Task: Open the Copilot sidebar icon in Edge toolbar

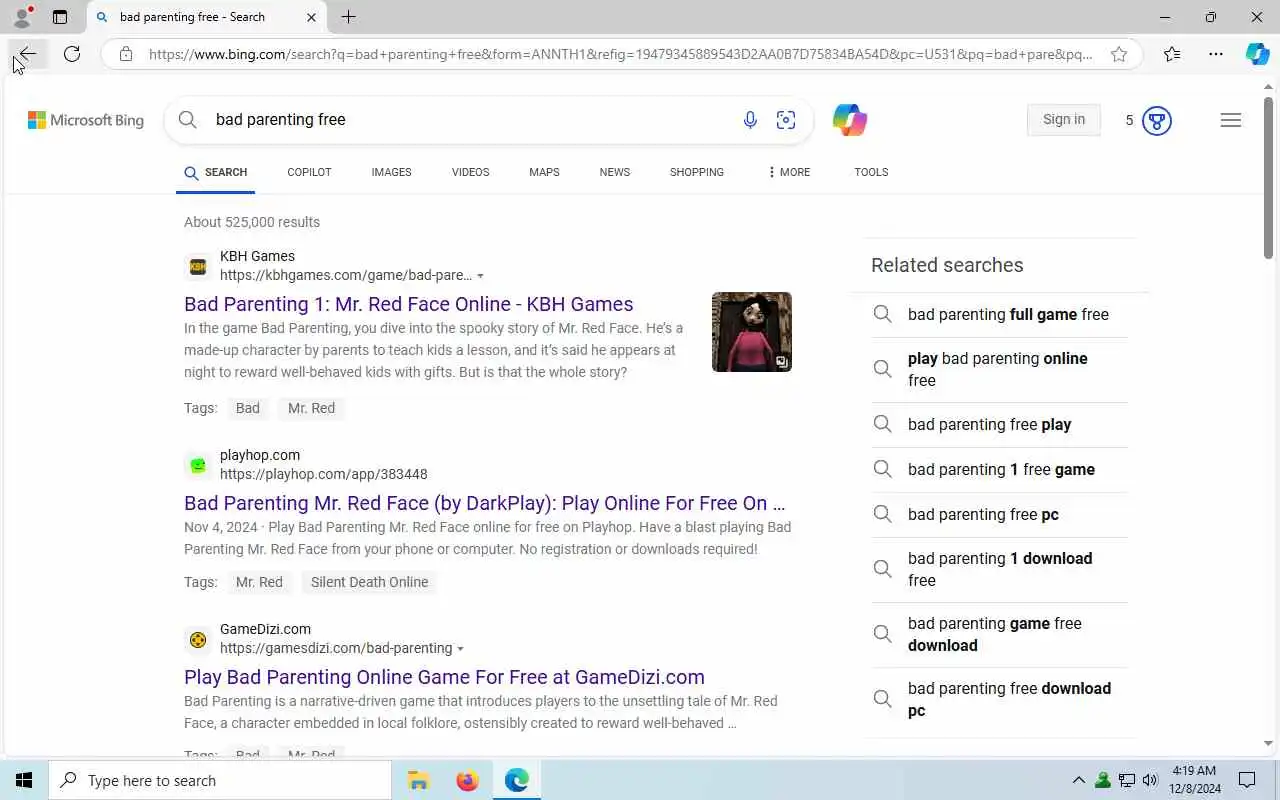Action: coord(1257,54)
